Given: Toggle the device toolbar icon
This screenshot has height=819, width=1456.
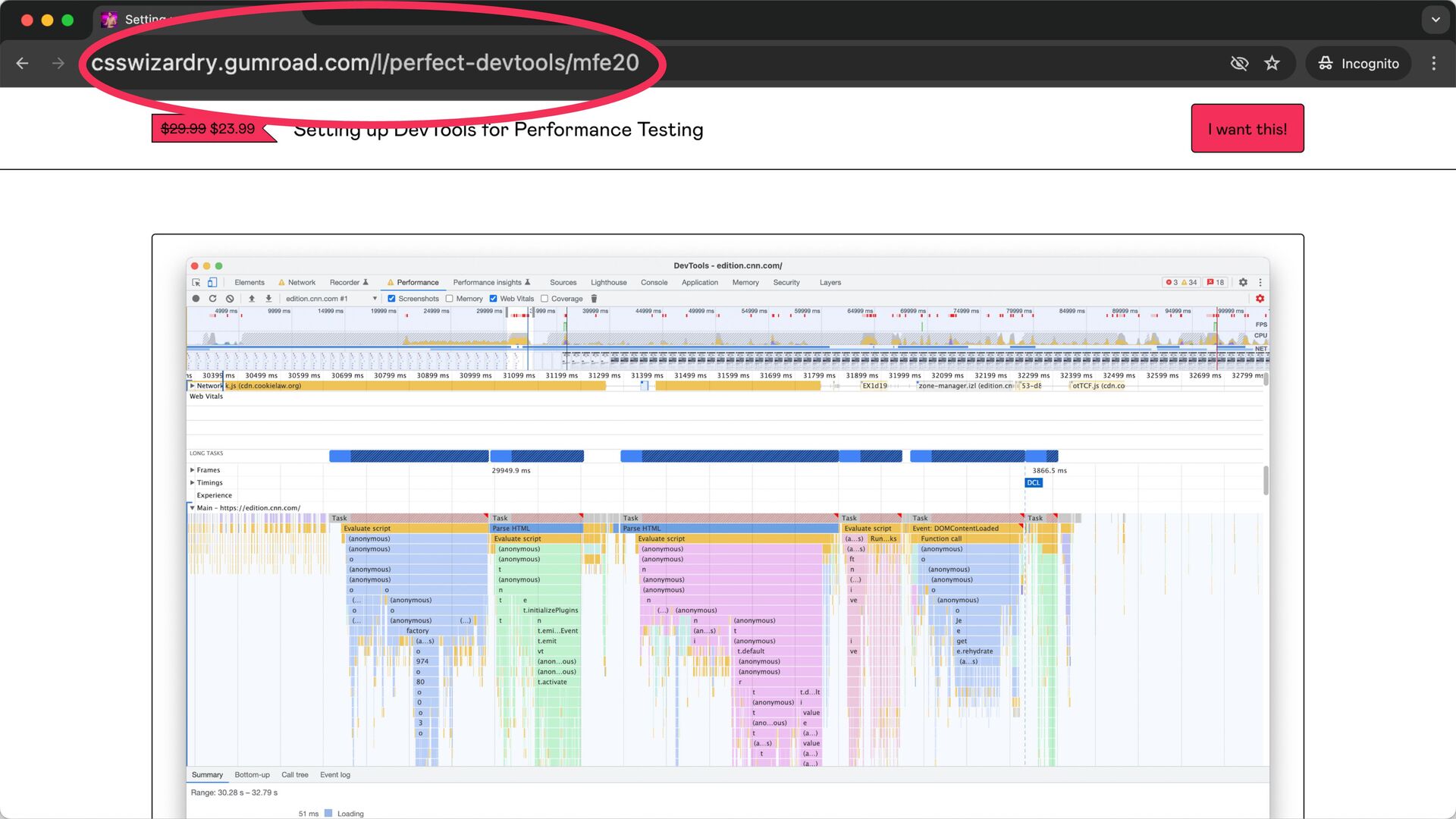Looking at the screenshot, I should click(212, 282).
